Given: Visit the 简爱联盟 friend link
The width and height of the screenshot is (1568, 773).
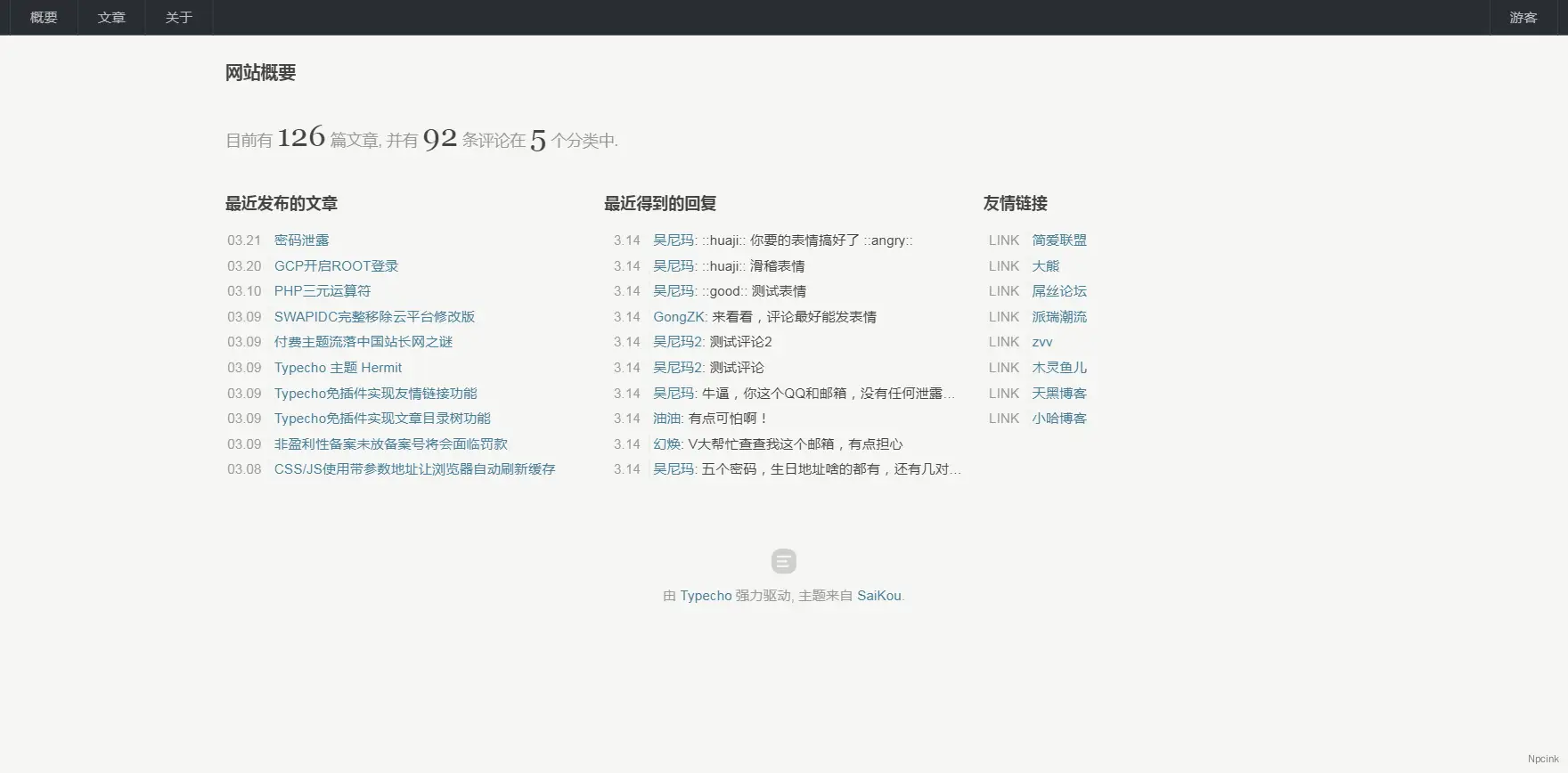Looking at the screenshot, I should (1058, 240).
